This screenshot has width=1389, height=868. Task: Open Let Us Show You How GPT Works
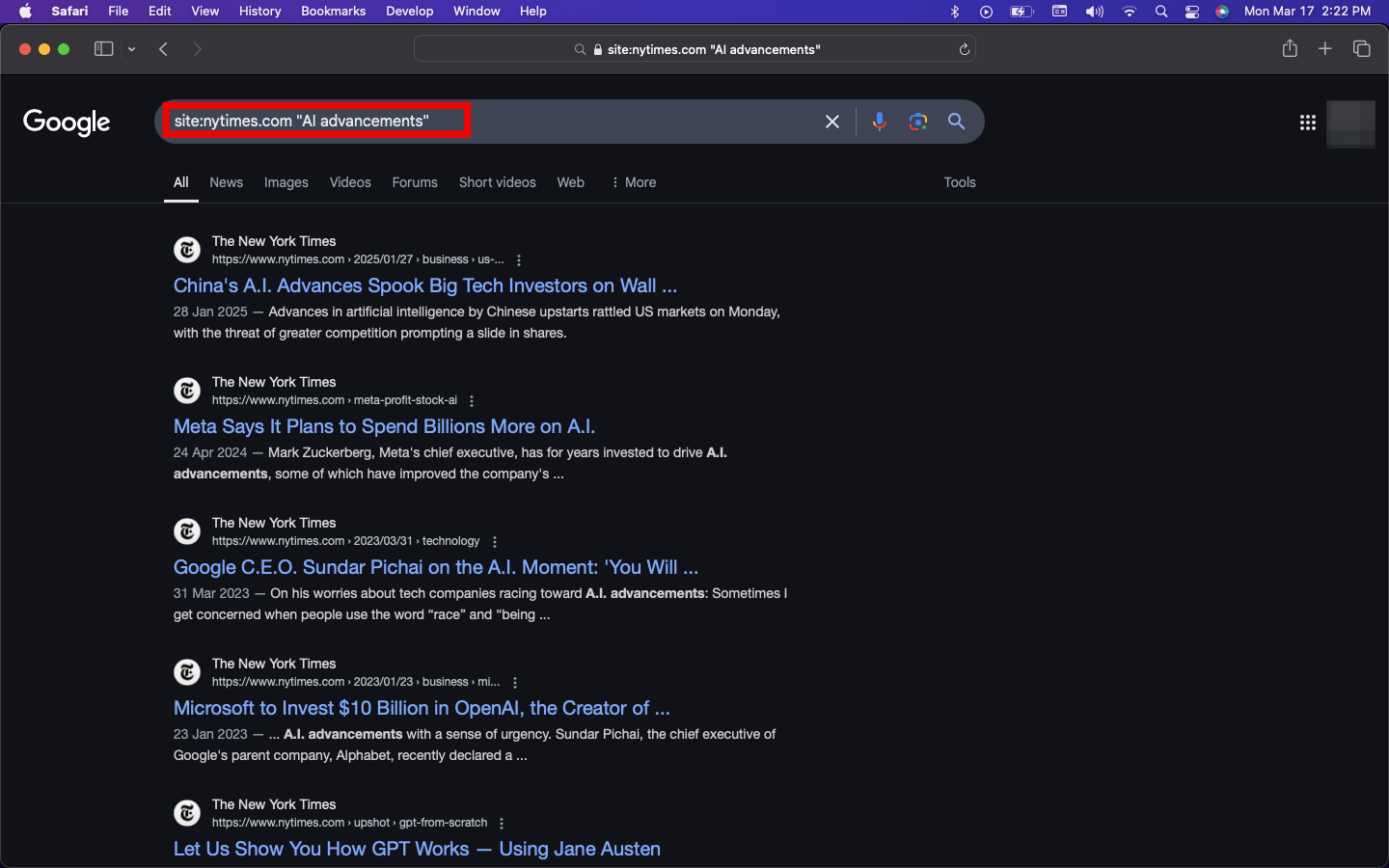click(x=417, y=849)
